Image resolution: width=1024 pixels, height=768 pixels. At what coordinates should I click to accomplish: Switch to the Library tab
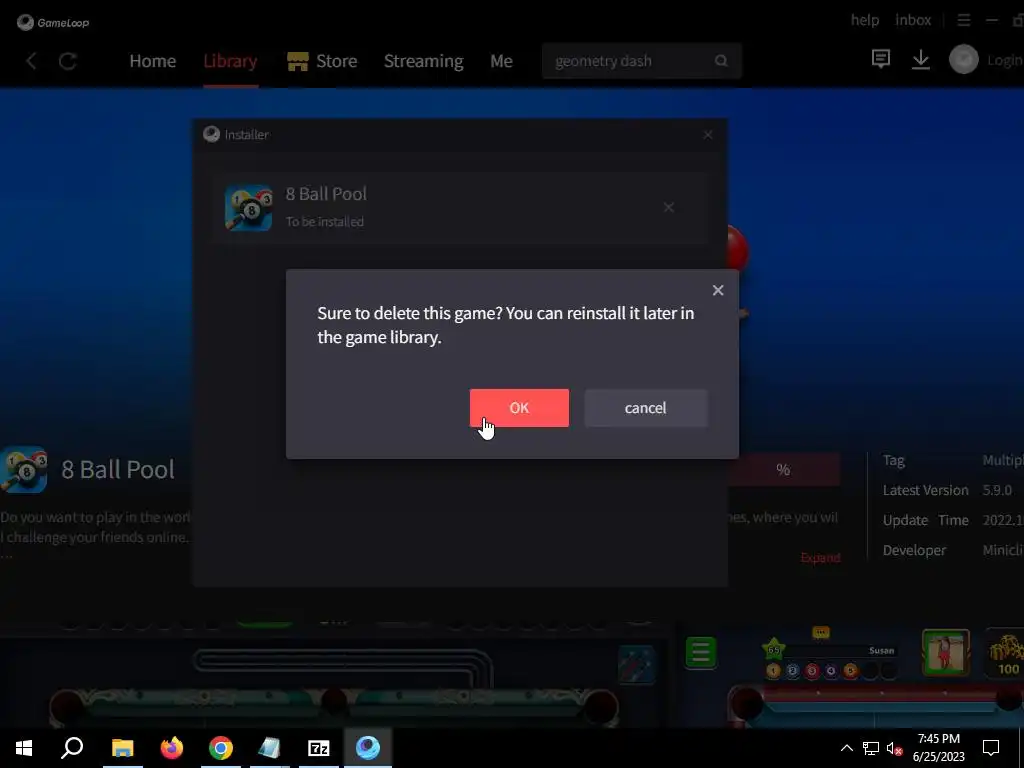pyautogui.click(x=230, y=61)
